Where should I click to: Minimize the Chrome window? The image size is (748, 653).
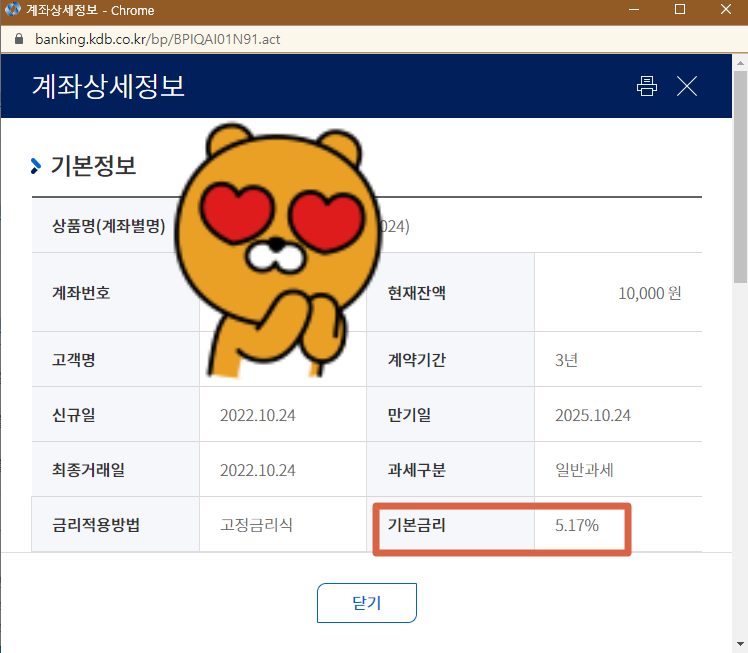[634, 10]
